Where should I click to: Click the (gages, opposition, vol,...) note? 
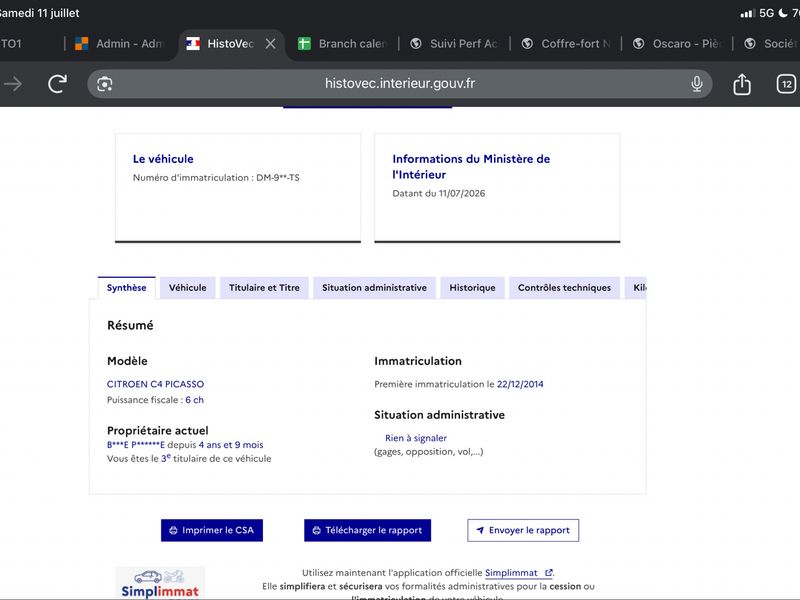coord(429,452)
